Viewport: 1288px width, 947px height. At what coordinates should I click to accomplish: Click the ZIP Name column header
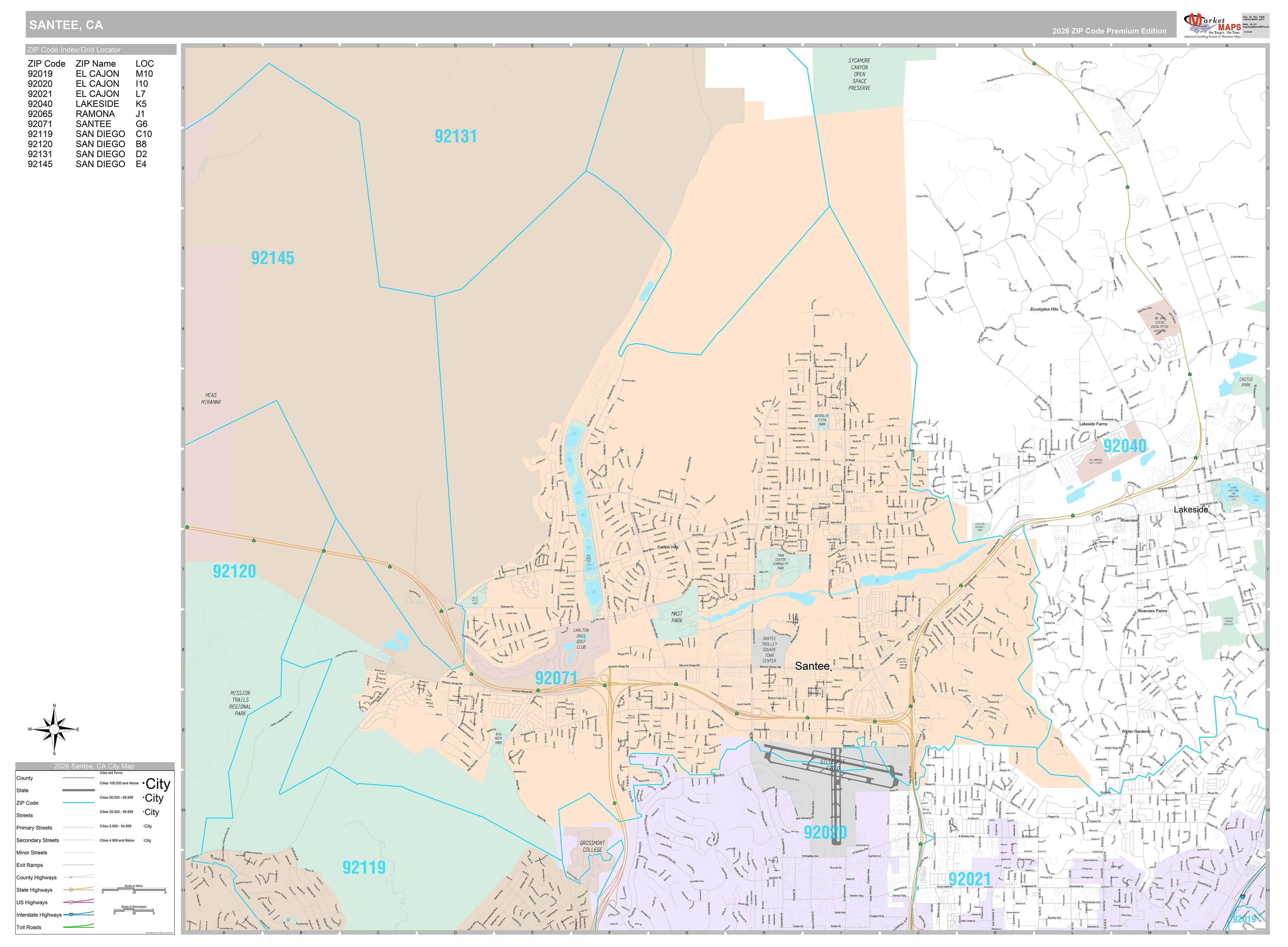click(96, 64)
